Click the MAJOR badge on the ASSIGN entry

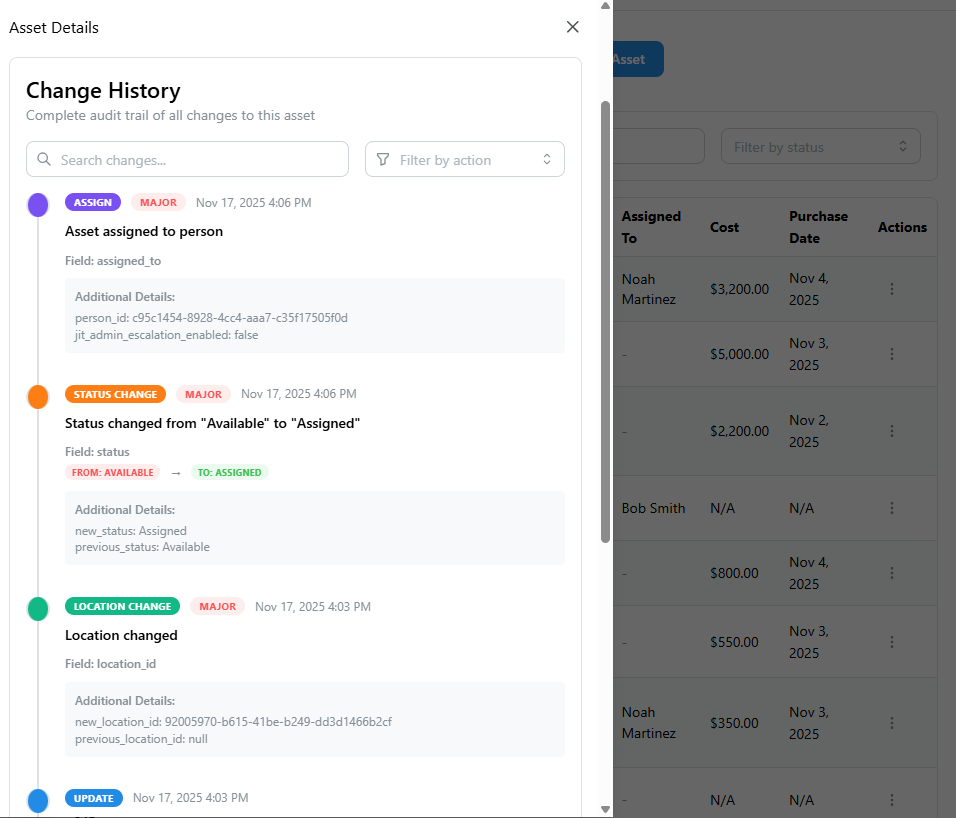158,201
